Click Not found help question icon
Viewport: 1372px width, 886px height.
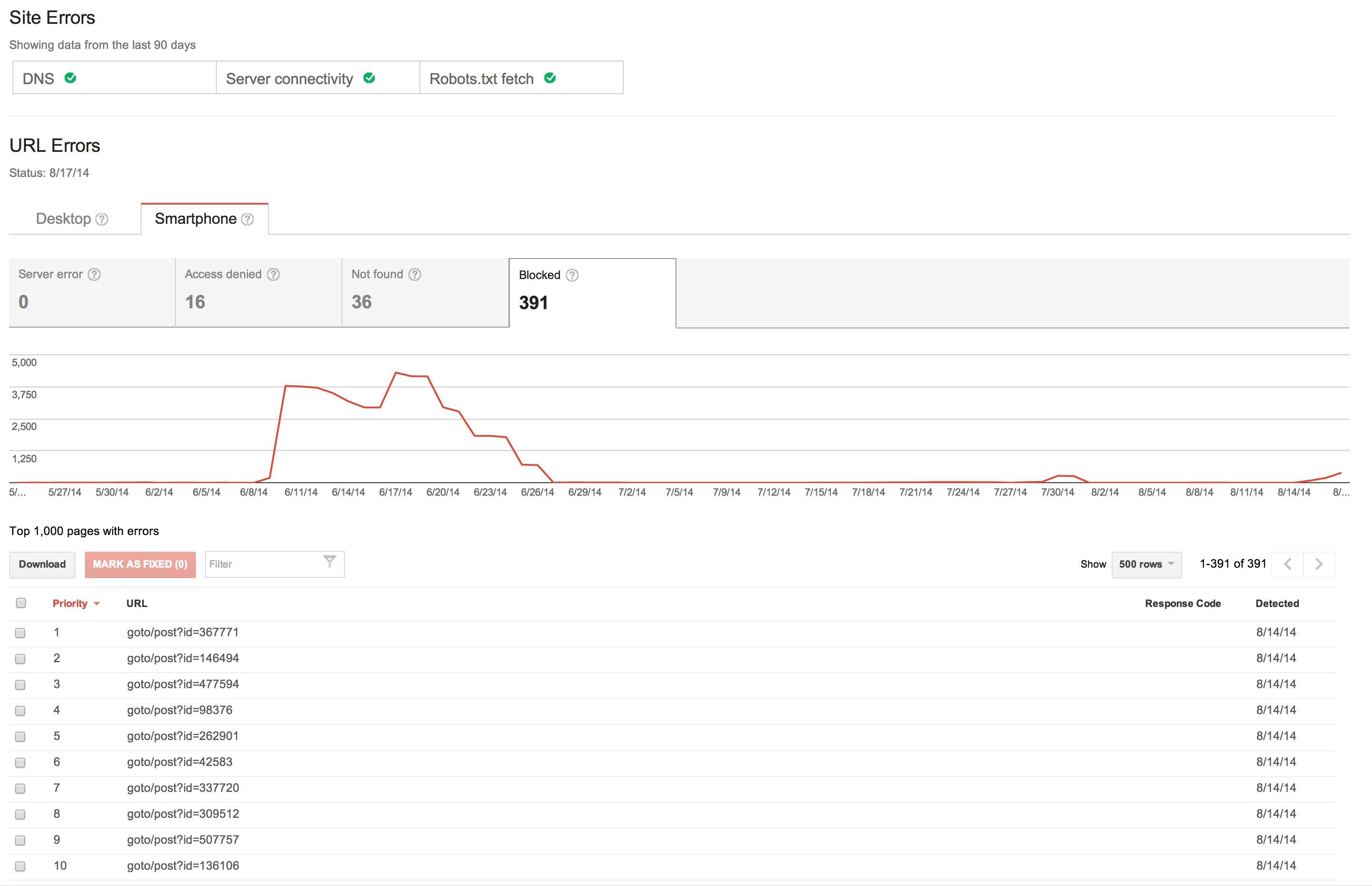415,274
